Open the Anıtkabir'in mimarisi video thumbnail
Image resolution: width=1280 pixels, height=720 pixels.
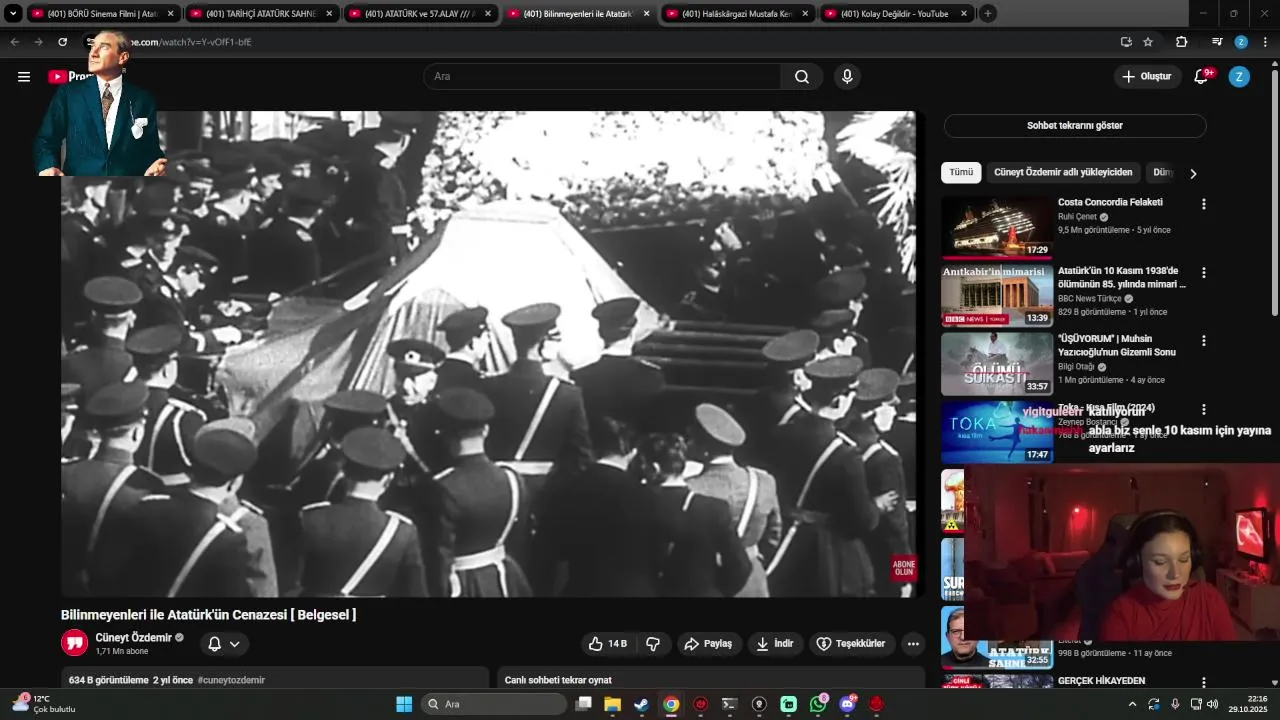click(996, 296)
